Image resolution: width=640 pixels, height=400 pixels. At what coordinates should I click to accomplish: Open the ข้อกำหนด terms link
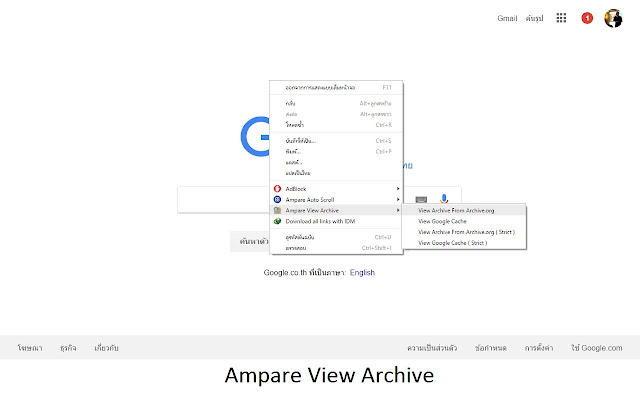[491, 348]
